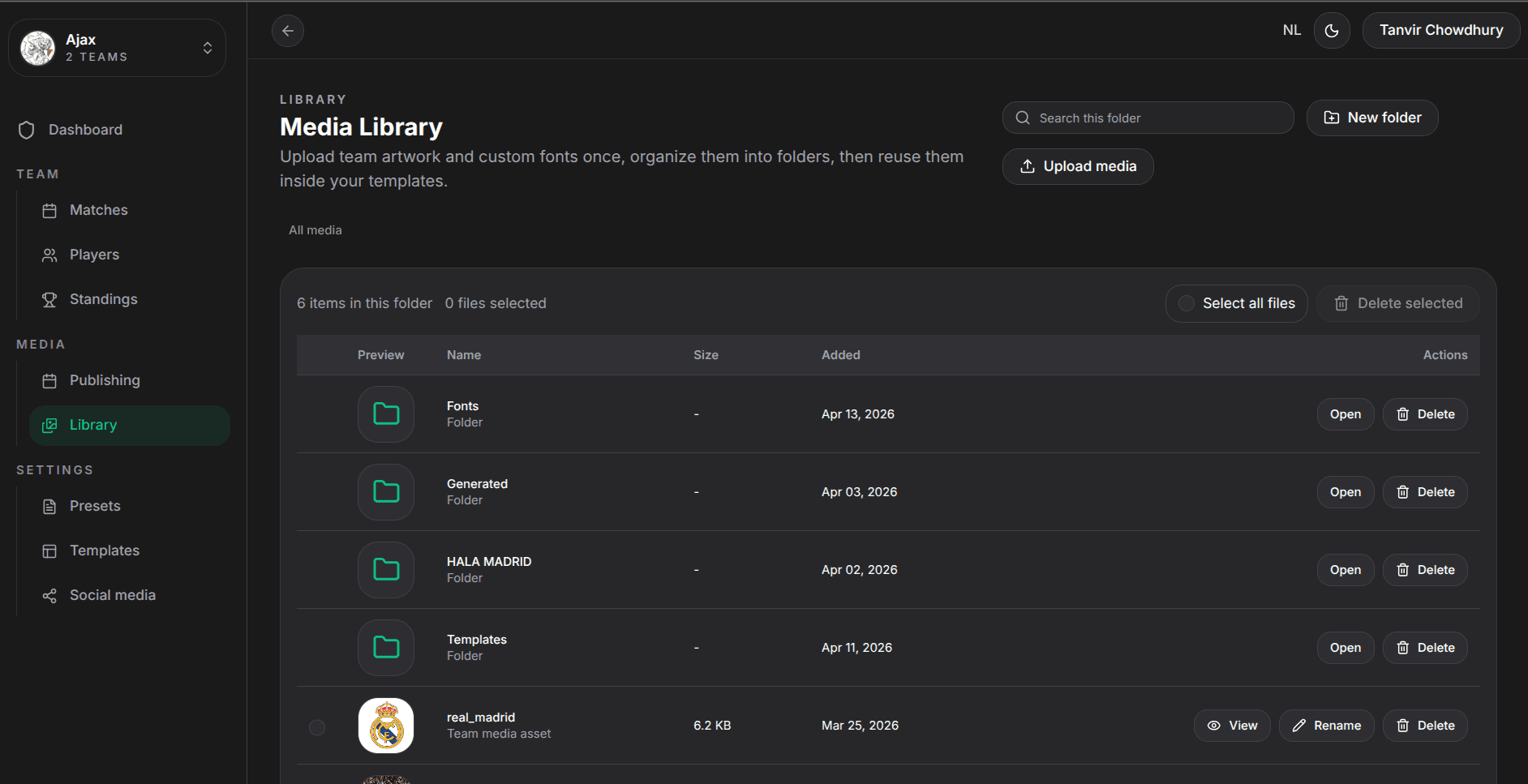Switch language via NL selector
Viewport: 1528px width, 784px height.
pyautogui.click(x=1292, y=30)
